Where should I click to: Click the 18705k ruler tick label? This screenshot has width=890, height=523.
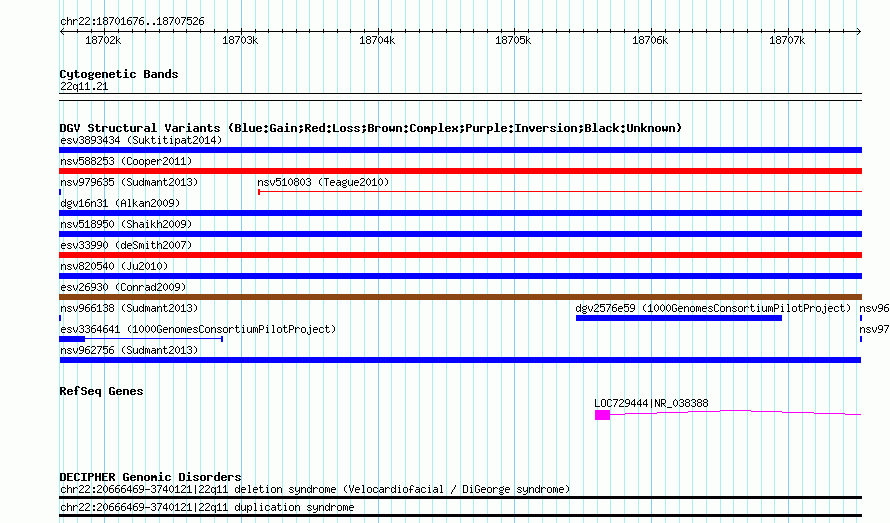(513, 40)
